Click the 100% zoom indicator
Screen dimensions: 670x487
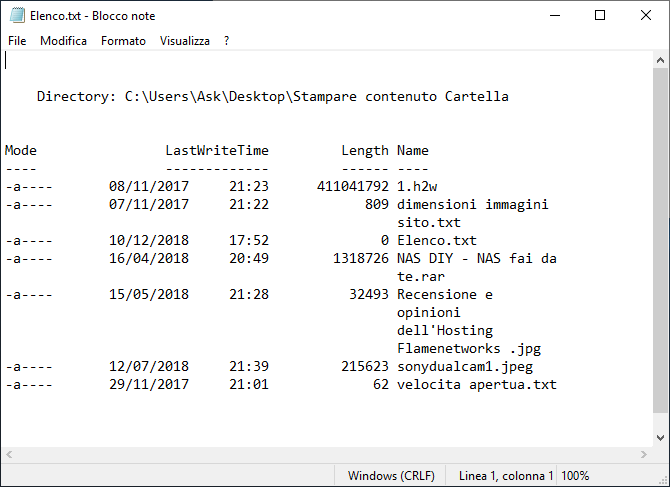point(575,476)
